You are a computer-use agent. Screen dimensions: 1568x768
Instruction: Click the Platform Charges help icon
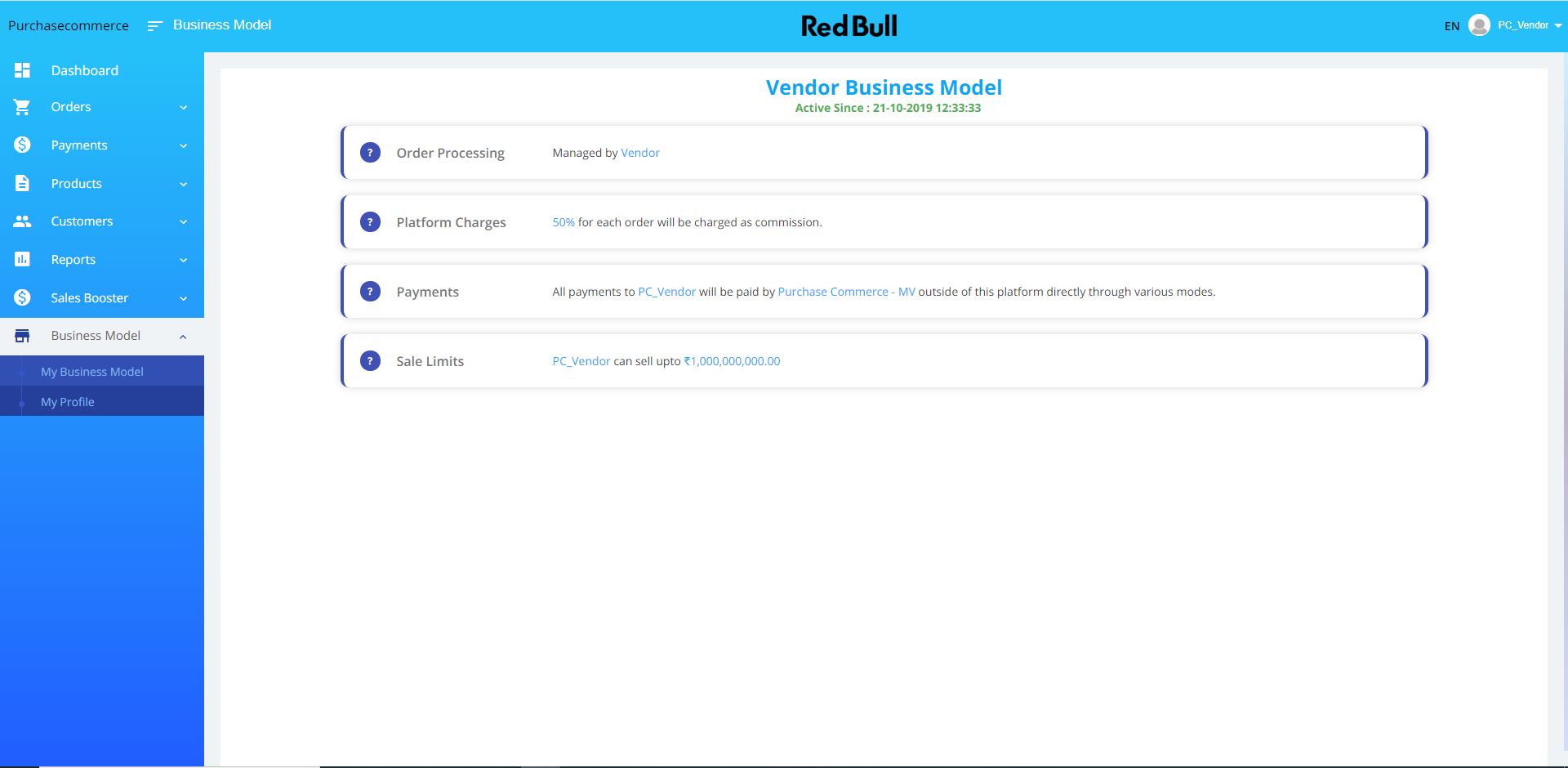[370, 222]
